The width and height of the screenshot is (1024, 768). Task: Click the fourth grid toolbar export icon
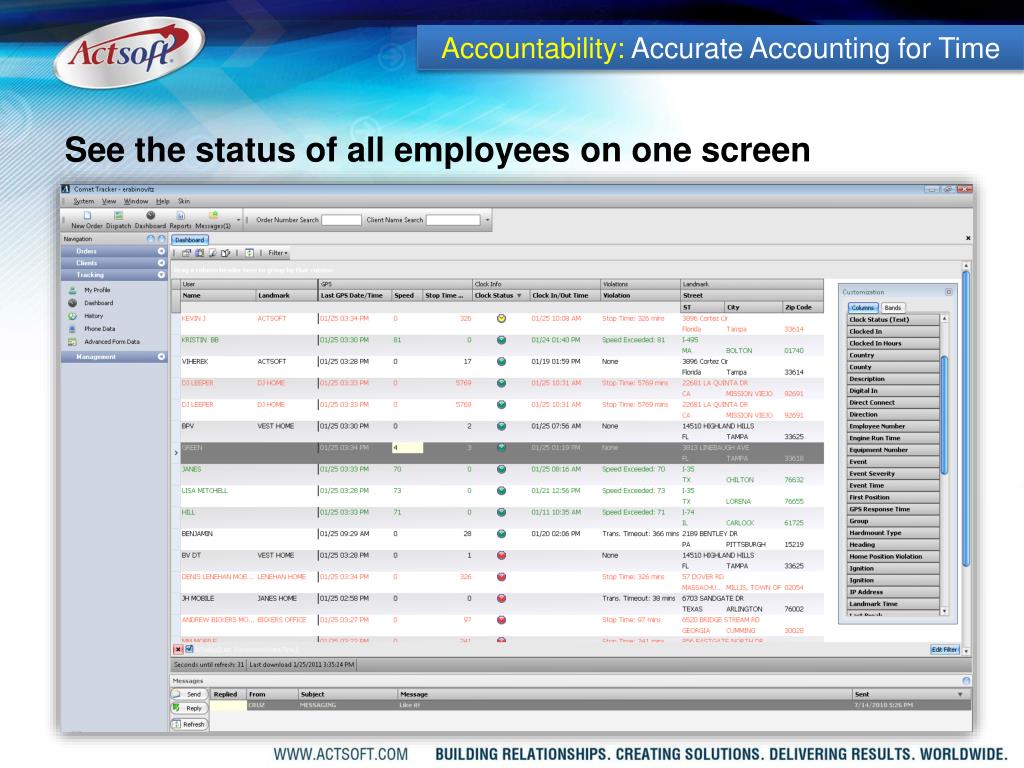point(225,253)
